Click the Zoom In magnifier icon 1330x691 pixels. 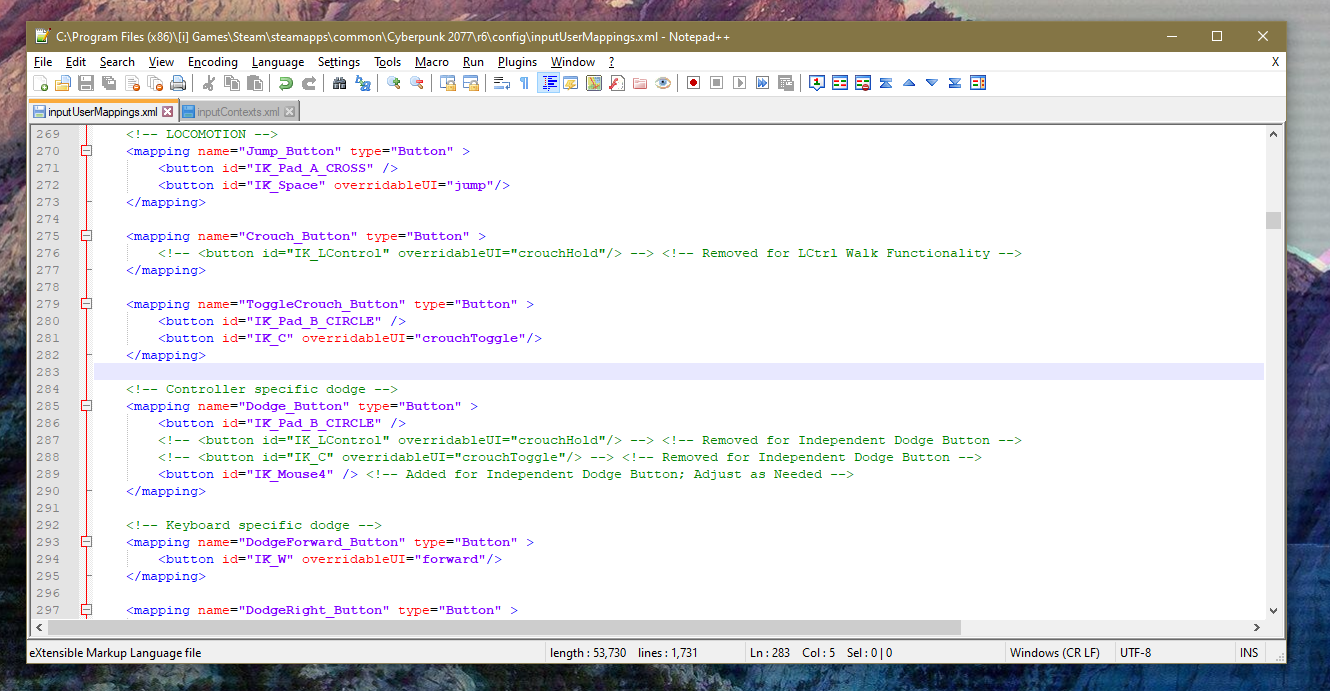pos(394,83)
